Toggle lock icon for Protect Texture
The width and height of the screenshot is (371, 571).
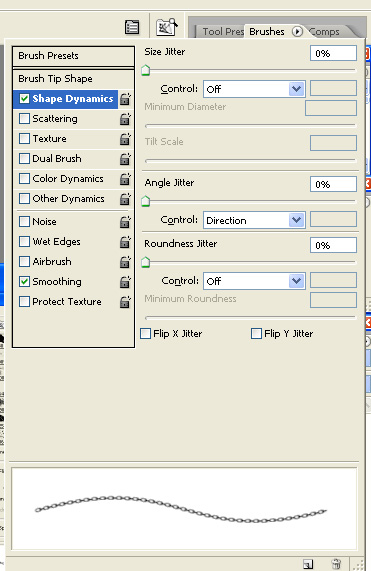point(125,302)
